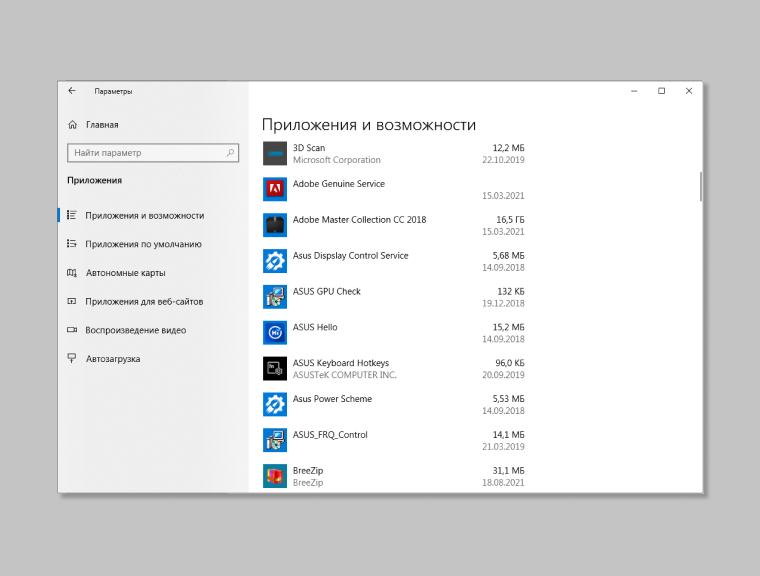Click the ASUS GPU Check app icon
This screenshot has width=760, height=576.
coord(275,297)
